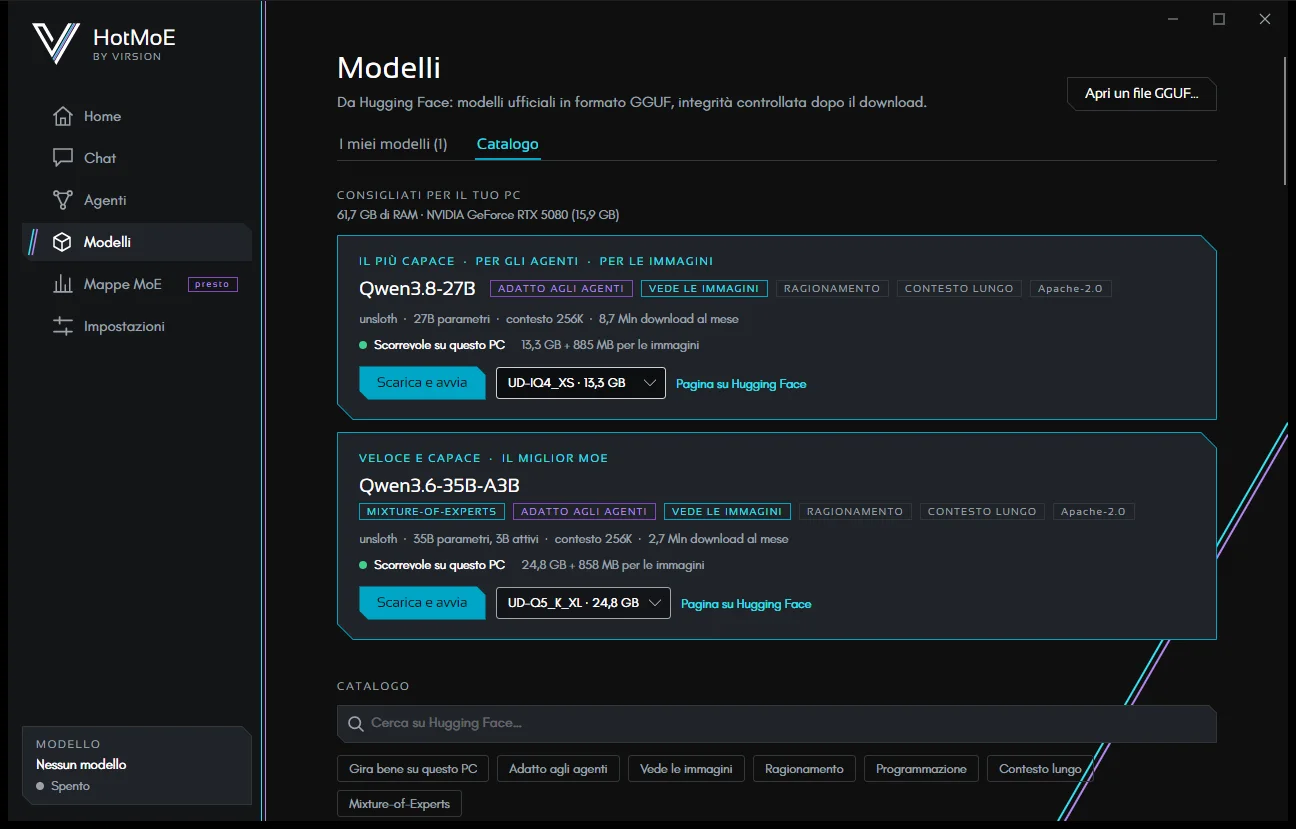Toggle the 'Ragionamento' filter chip
Viewport: 1296px width, 829px height.
tap(804, 769)
